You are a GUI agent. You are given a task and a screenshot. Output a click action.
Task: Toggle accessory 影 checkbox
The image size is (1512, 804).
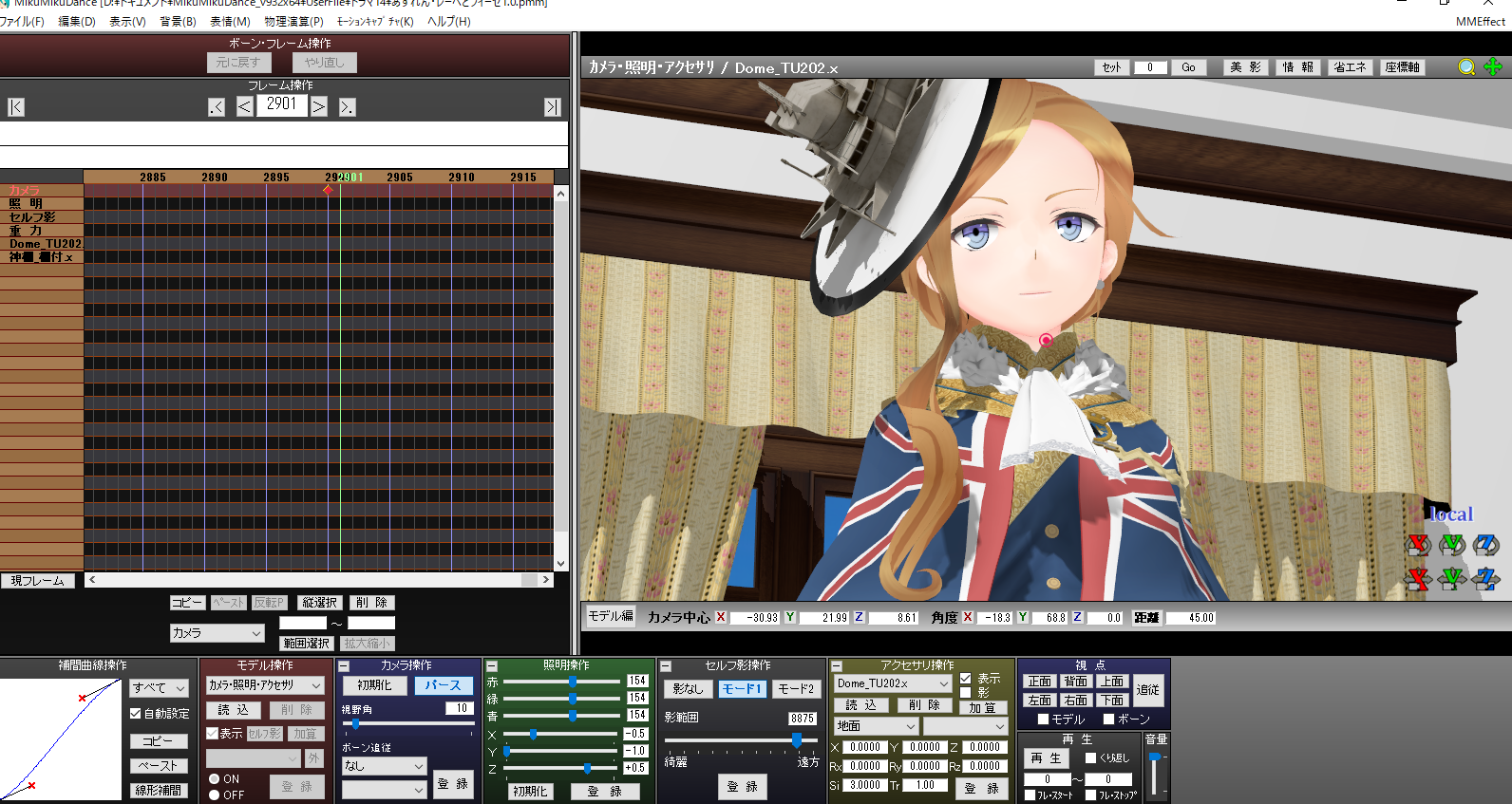pos(965,693)
